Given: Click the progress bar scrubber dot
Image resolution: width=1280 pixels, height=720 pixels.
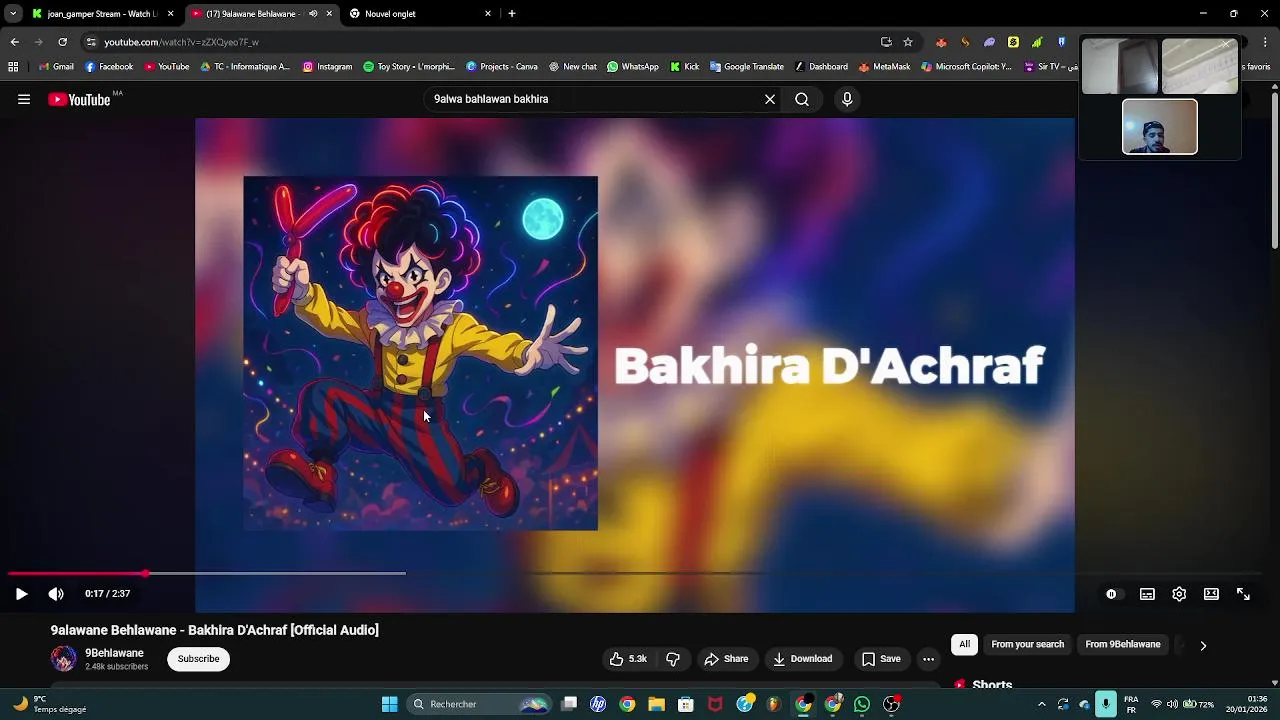Looking at the screenshot, I should 145,573.
